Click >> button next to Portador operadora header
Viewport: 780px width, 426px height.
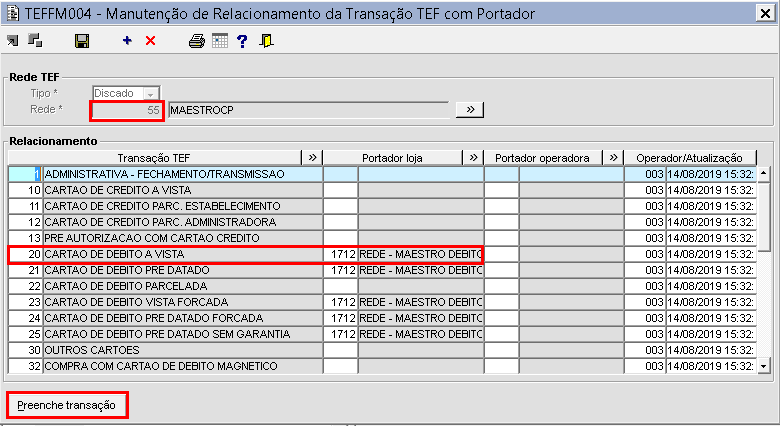(x=613, y=158)
